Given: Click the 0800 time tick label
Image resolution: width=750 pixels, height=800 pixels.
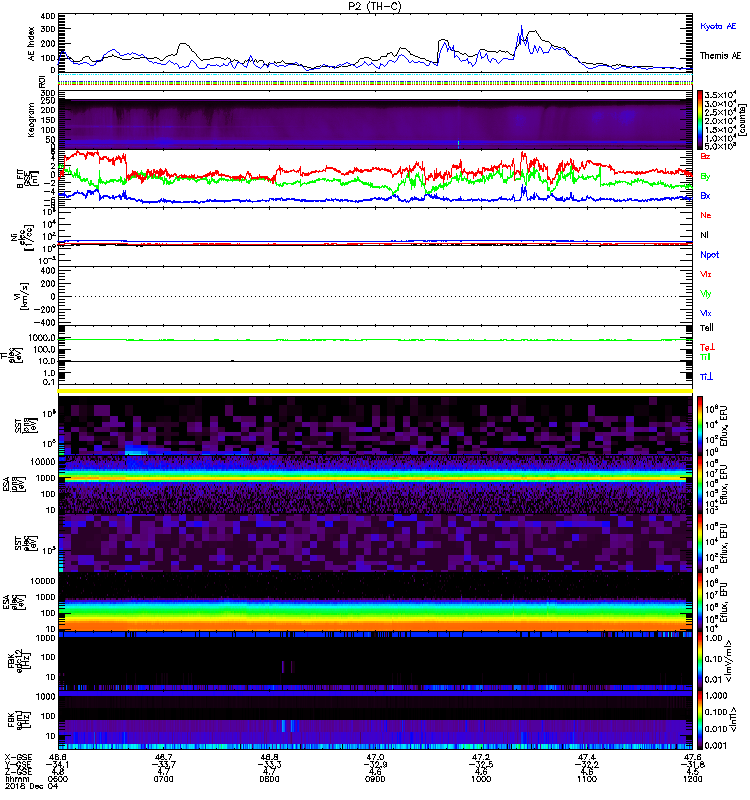Looking at the screenshot, I should click(x=269, y=779).
